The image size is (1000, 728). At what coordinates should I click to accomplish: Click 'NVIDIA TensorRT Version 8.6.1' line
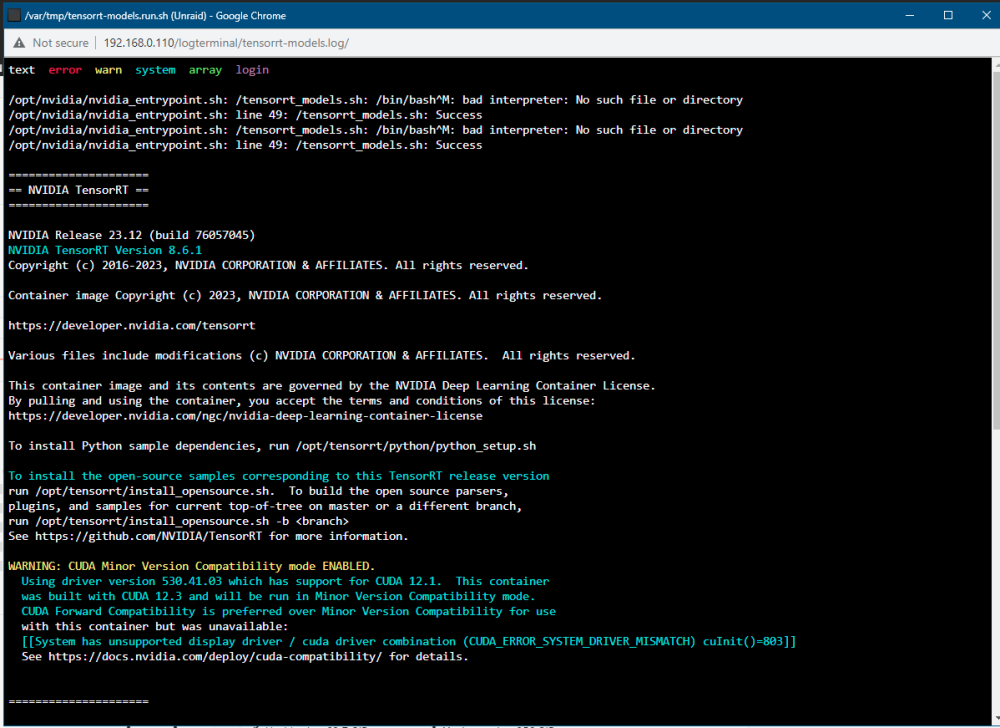pos(105,251)
